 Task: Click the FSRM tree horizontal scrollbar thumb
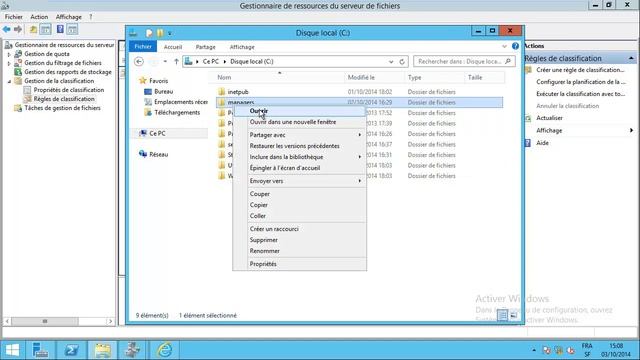(44, 322)
